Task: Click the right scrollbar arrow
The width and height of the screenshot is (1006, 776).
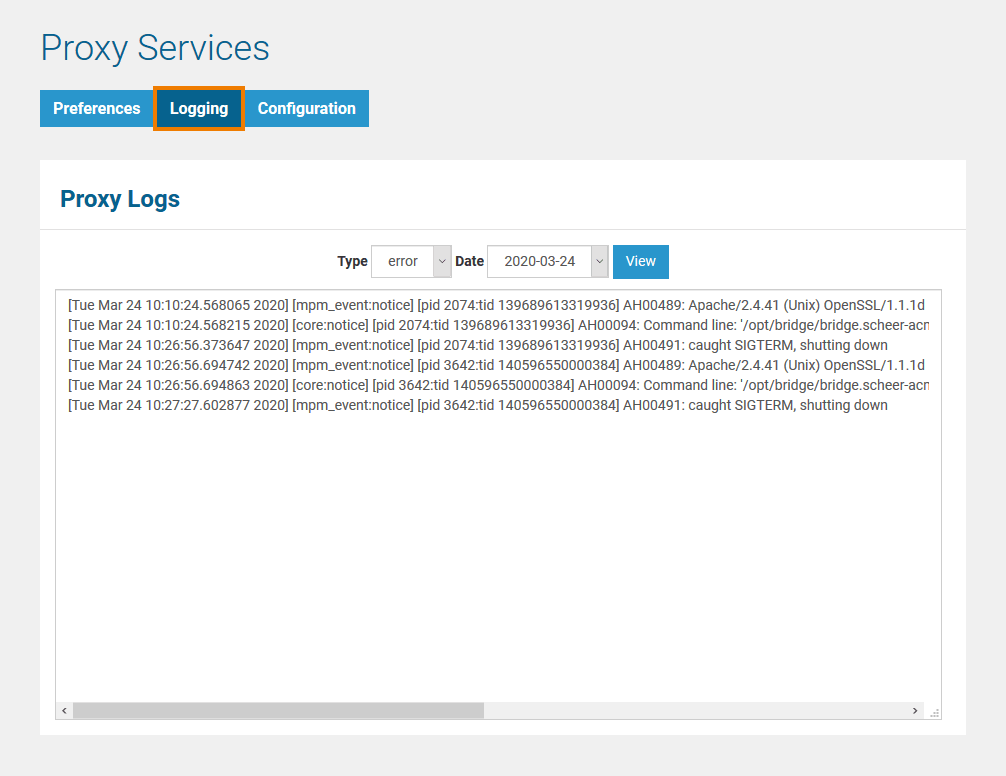Action: [915, 710]
